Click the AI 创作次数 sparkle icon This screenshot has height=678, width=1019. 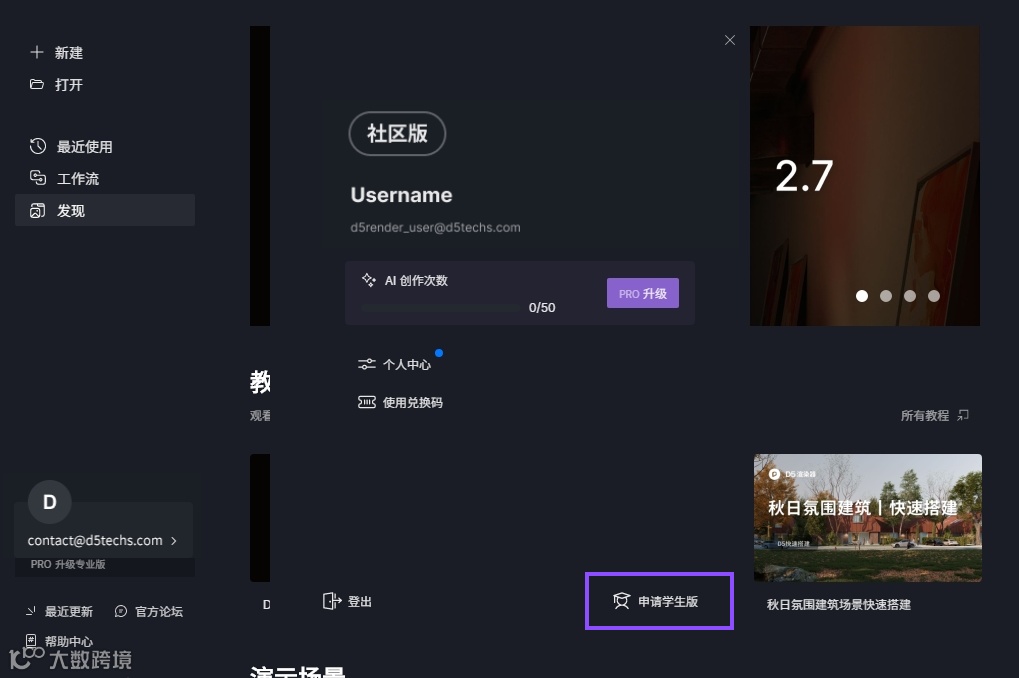(x=368, y=280)
